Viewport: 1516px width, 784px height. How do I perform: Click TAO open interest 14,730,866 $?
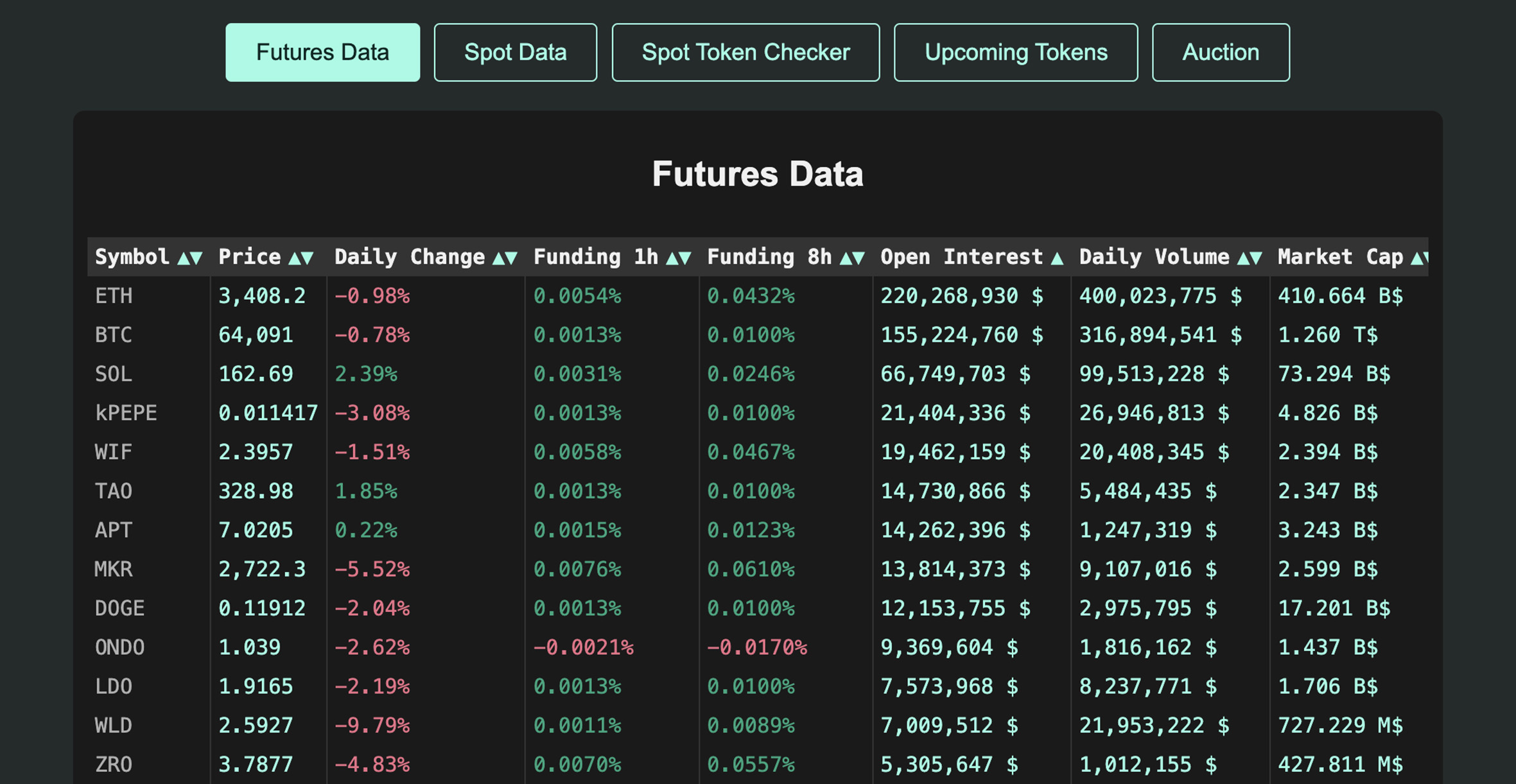(955, 491)
